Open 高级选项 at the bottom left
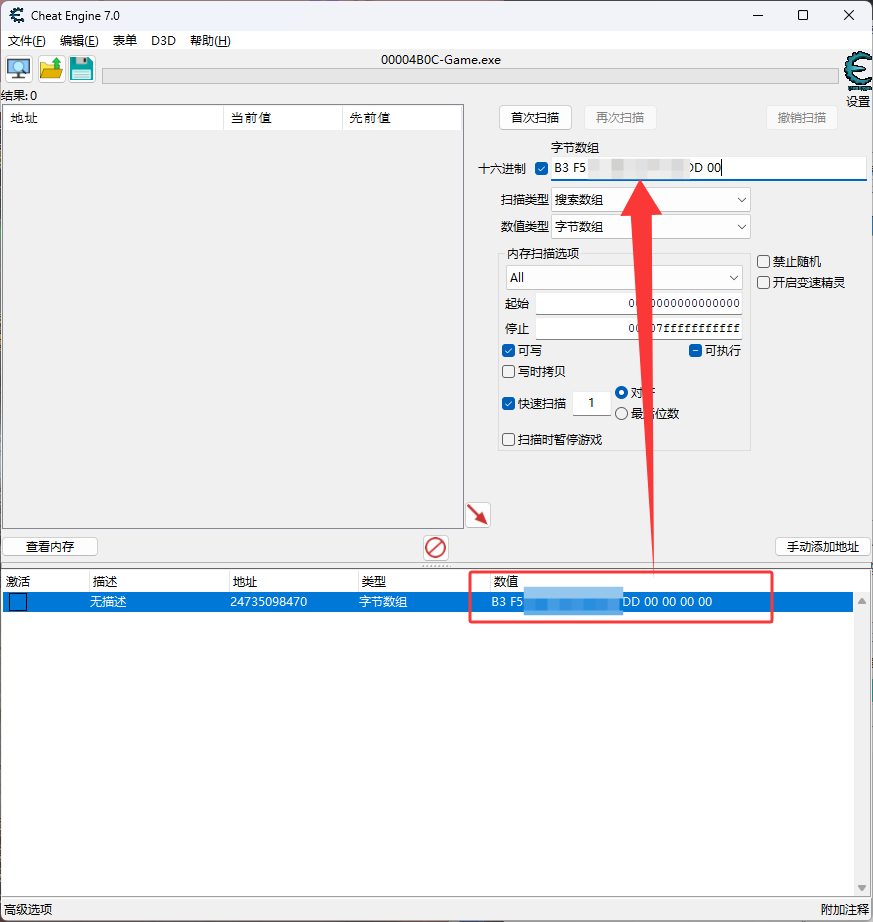Viewport: 873px width, 922px height. point(28,910)
